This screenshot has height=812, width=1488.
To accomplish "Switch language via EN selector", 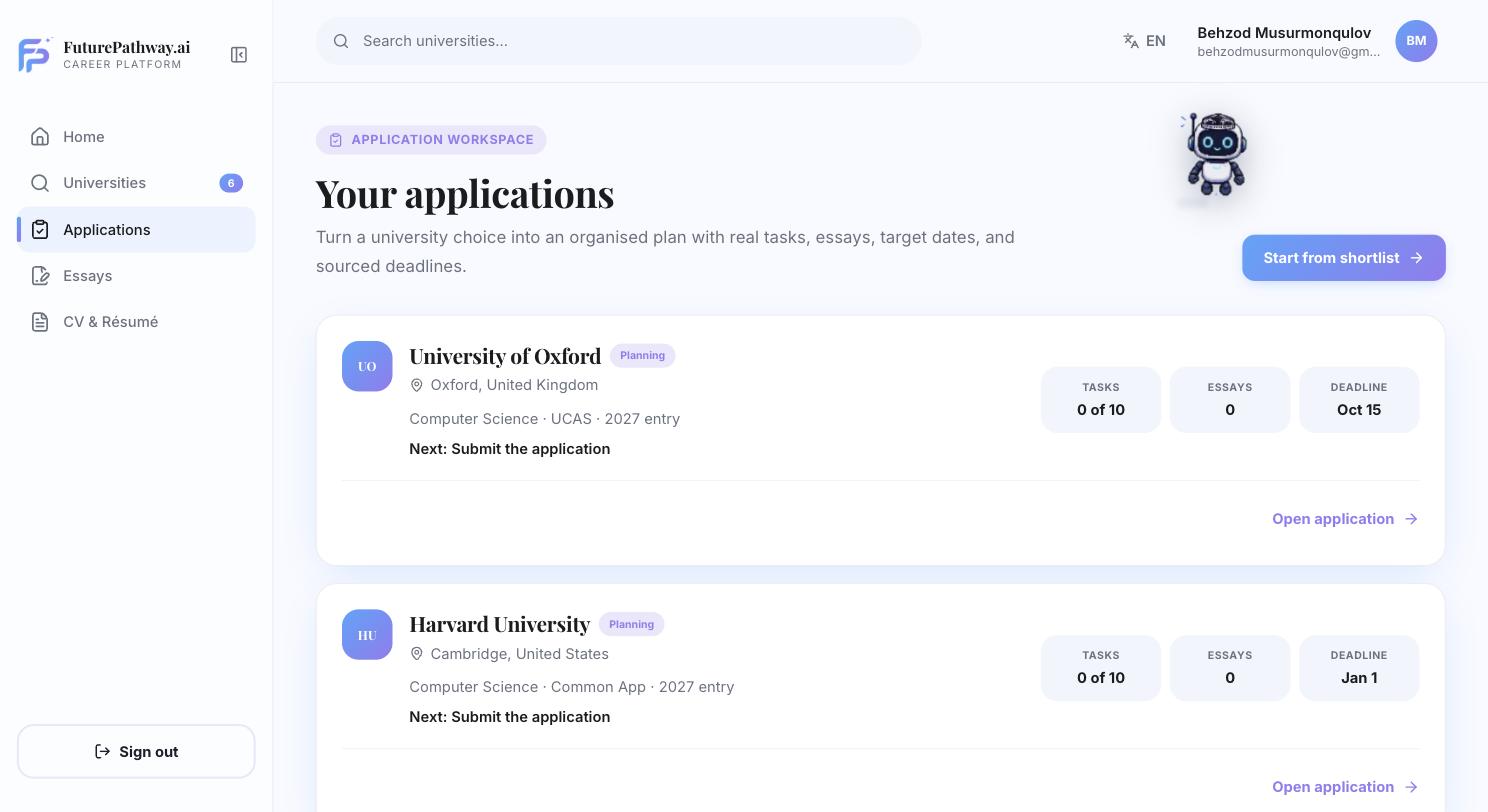I will point(1144,41).
